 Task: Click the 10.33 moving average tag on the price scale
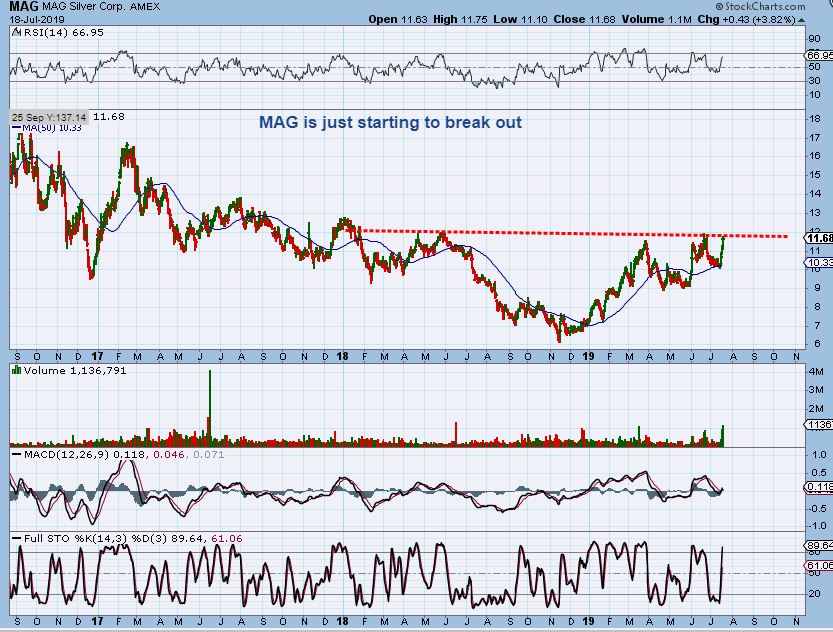[x=819, y=262]
